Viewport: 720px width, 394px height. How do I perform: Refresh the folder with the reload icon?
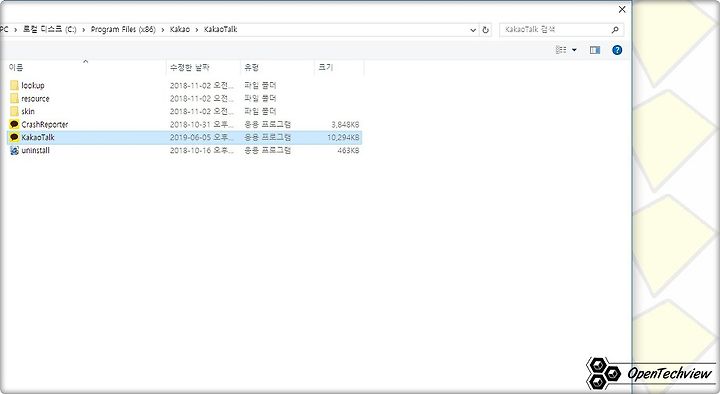tap(485, 30)
